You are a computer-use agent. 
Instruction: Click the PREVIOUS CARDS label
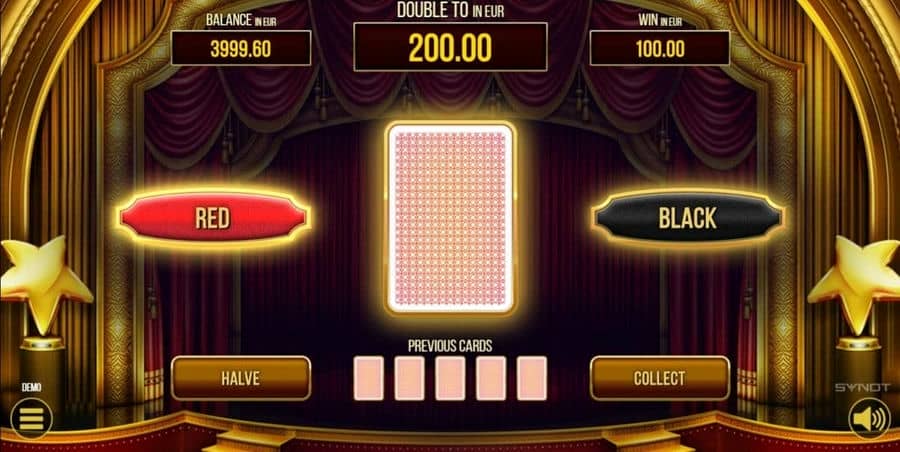tap(450, 346)
